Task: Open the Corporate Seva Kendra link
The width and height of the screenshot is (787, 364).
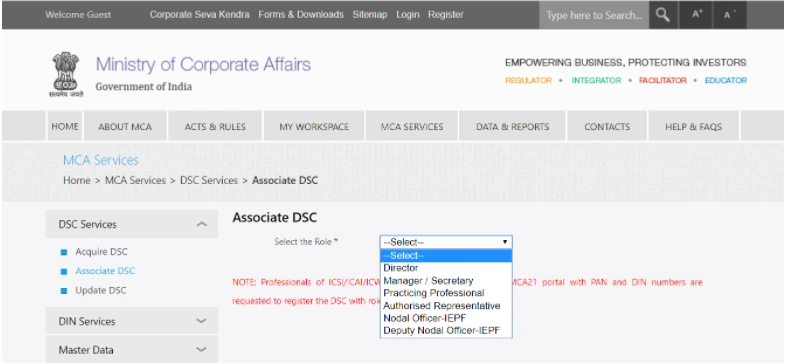Action: coord(199,15)
